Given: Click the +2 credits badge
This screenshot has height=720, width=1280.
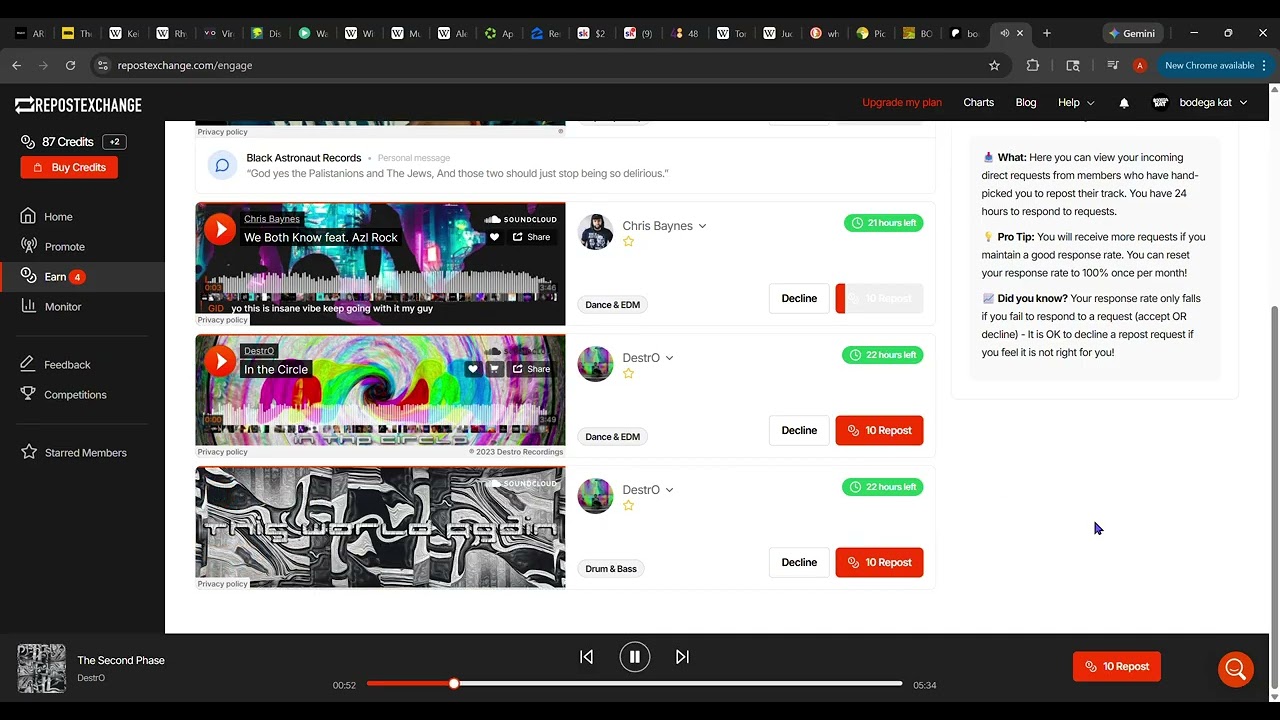Looking at the screenshot, I should point(114,142).
